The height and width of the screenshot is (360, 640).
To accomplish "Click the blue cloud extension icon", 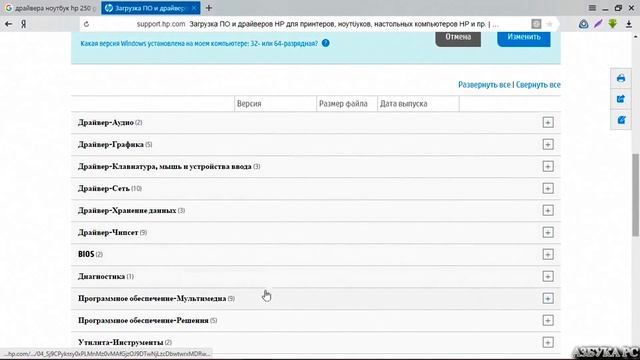I will click(x=583, y=24).
